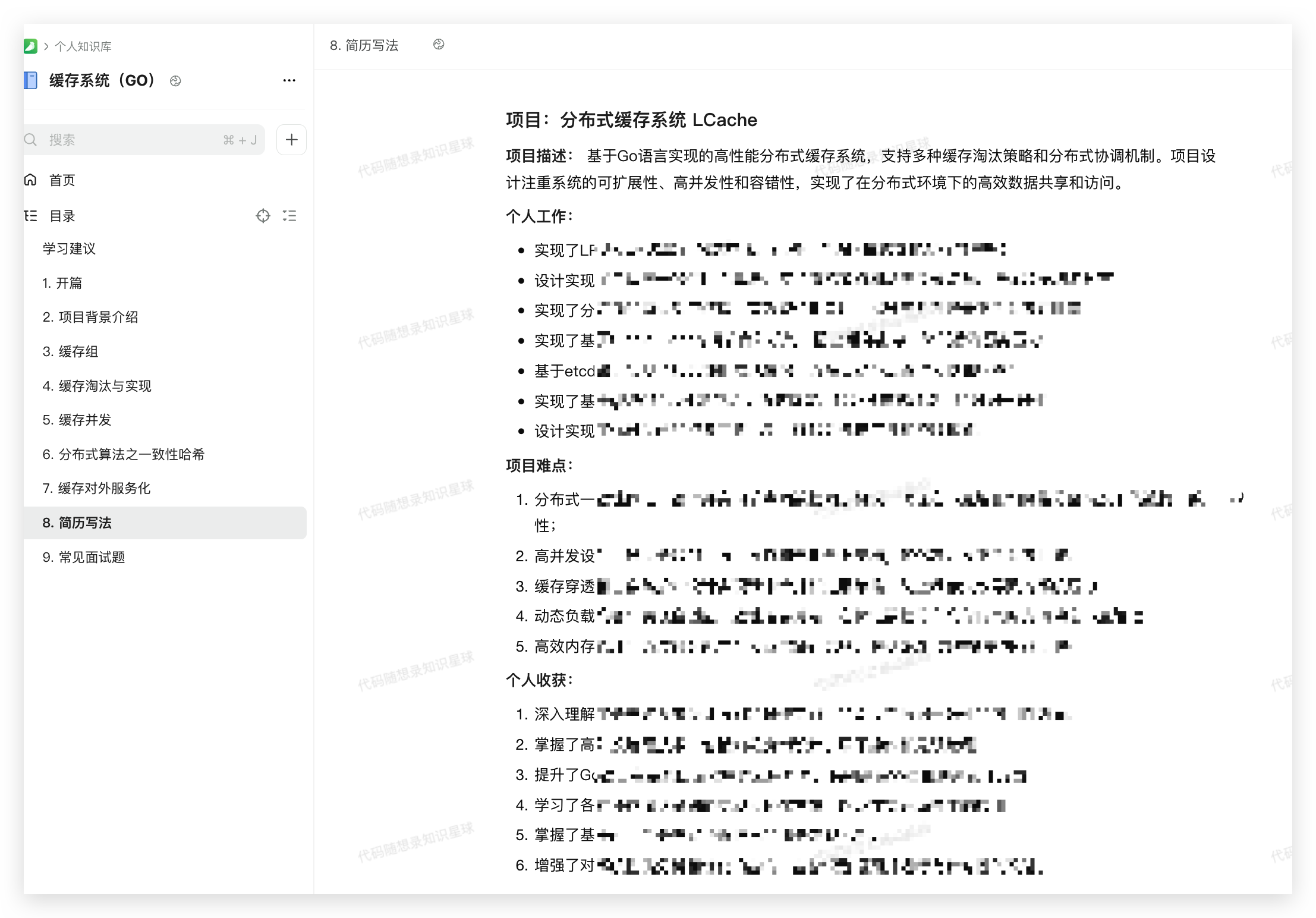Click the heading 项目：分布式缓存系统 LCache
The width and height of the screenshot is (1316, 918).
631,120
